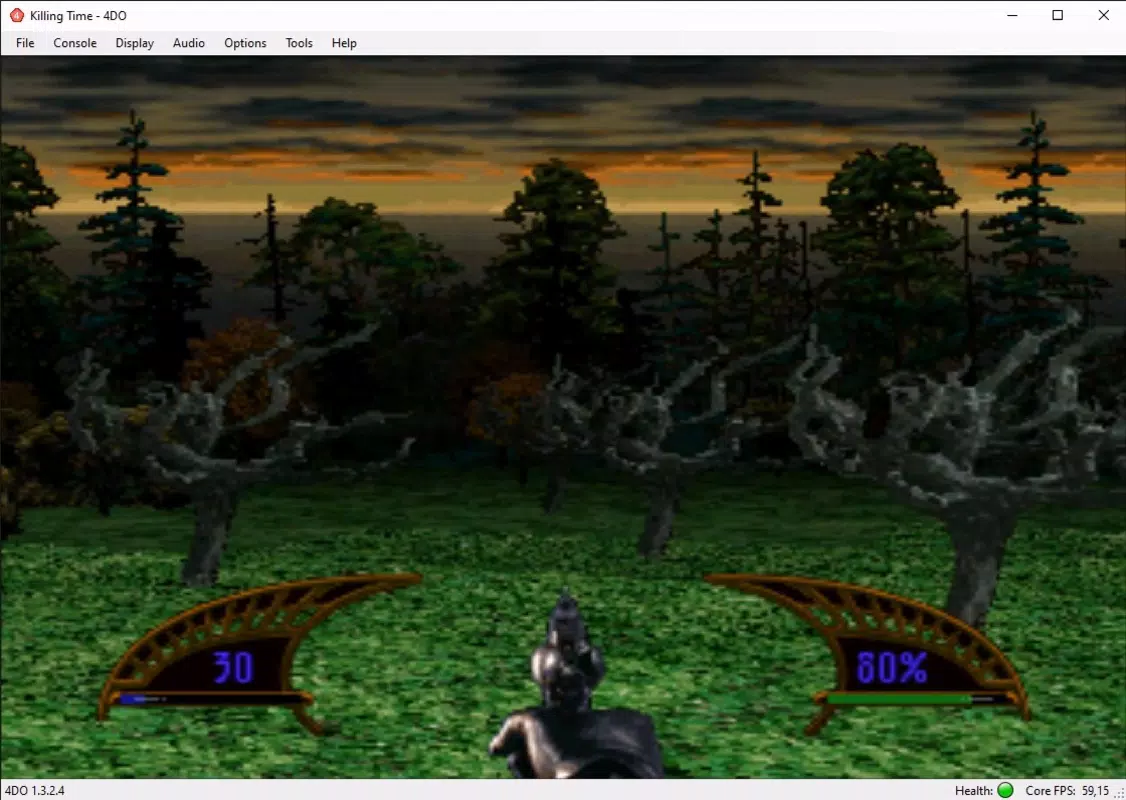The width and height of the screenshot is (1126, 800).
Task: Click the green health bar in HUD
Action: 899,698
